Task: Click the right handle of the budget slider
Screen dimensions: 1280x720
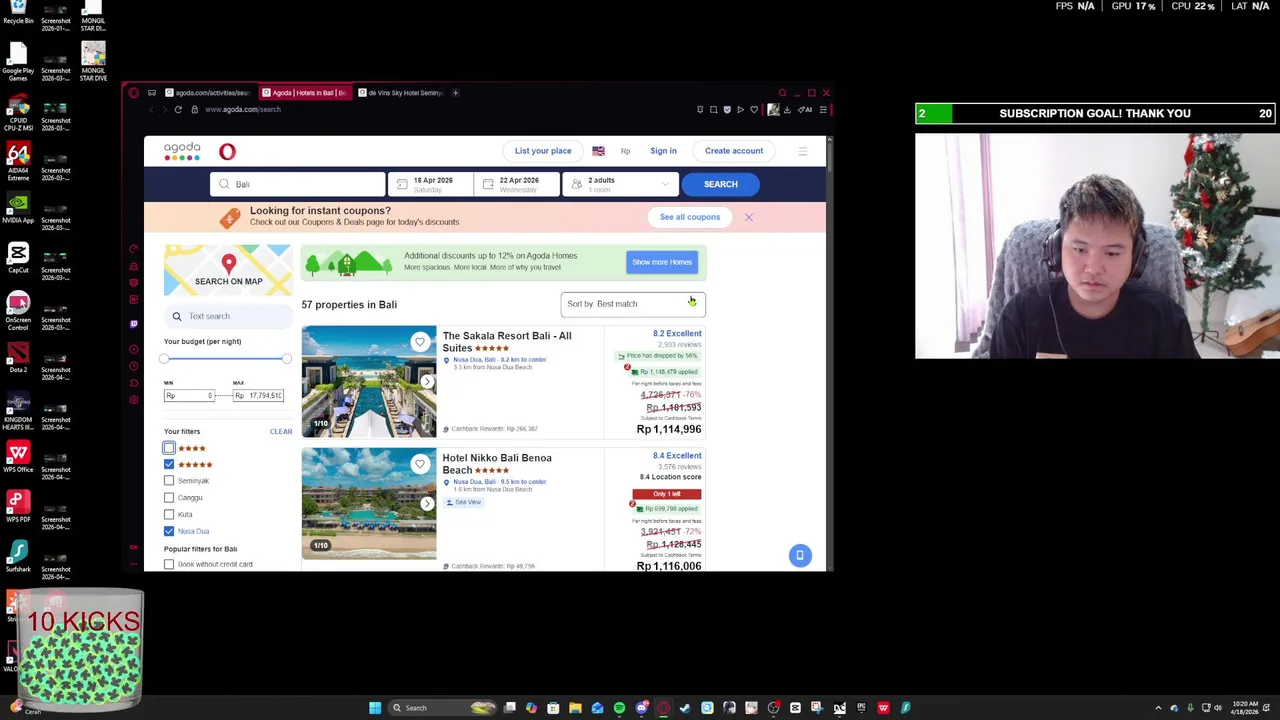Action: click(287, 358)
